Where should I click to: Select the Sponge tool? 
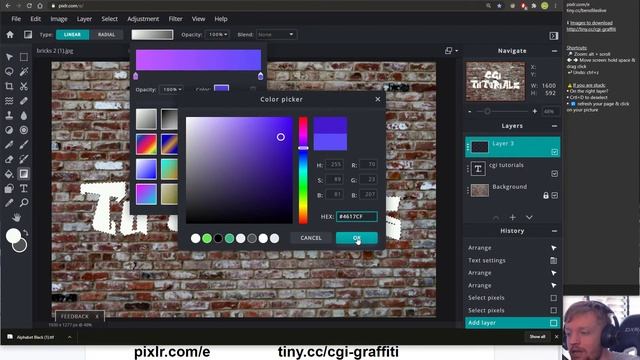point(24,130)
